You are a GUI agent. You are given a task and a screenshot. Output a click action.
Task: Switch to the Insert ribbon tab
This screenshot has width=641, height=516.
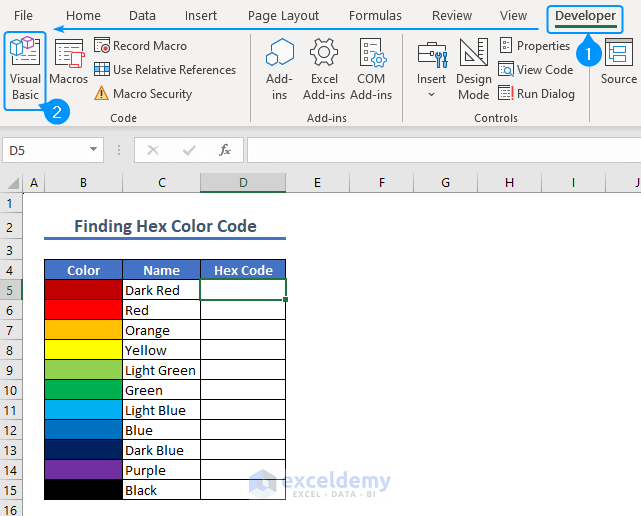click(201, 16)
